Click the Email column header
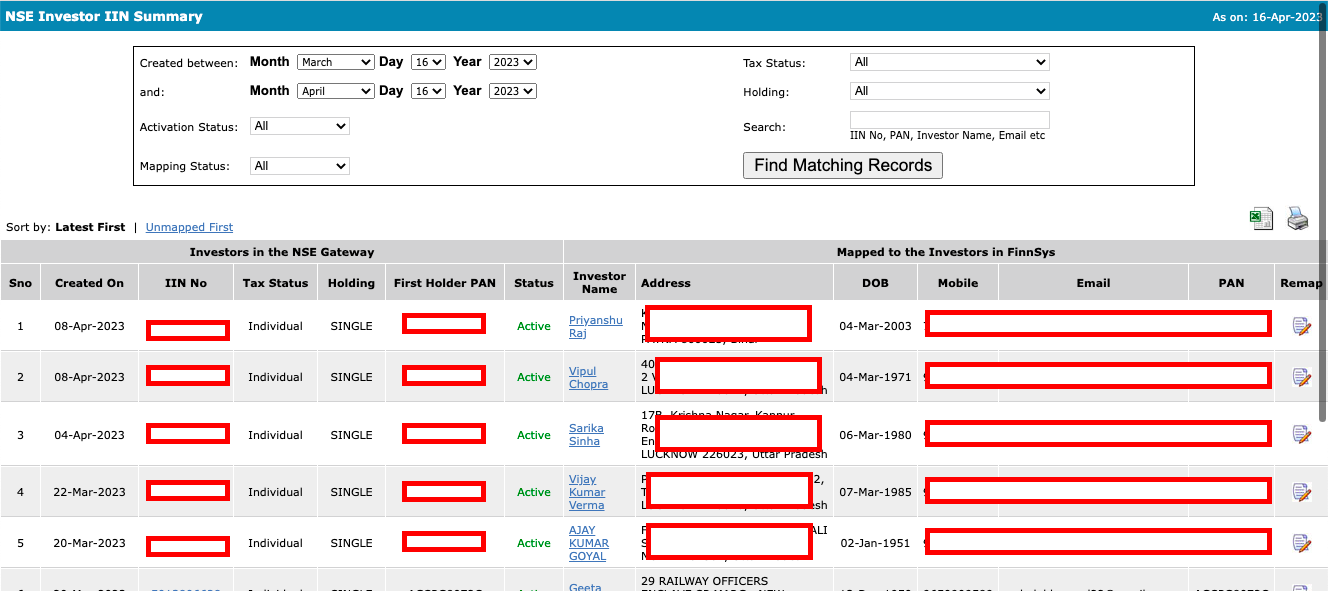This screenshot has height=591, width=1328. click(x=1094, y=283)
